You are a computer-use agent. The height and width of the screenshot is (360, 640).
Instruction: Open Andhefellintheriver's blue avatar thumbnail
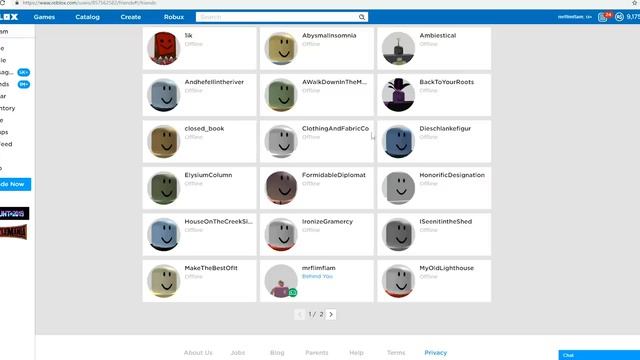[164, 95]
